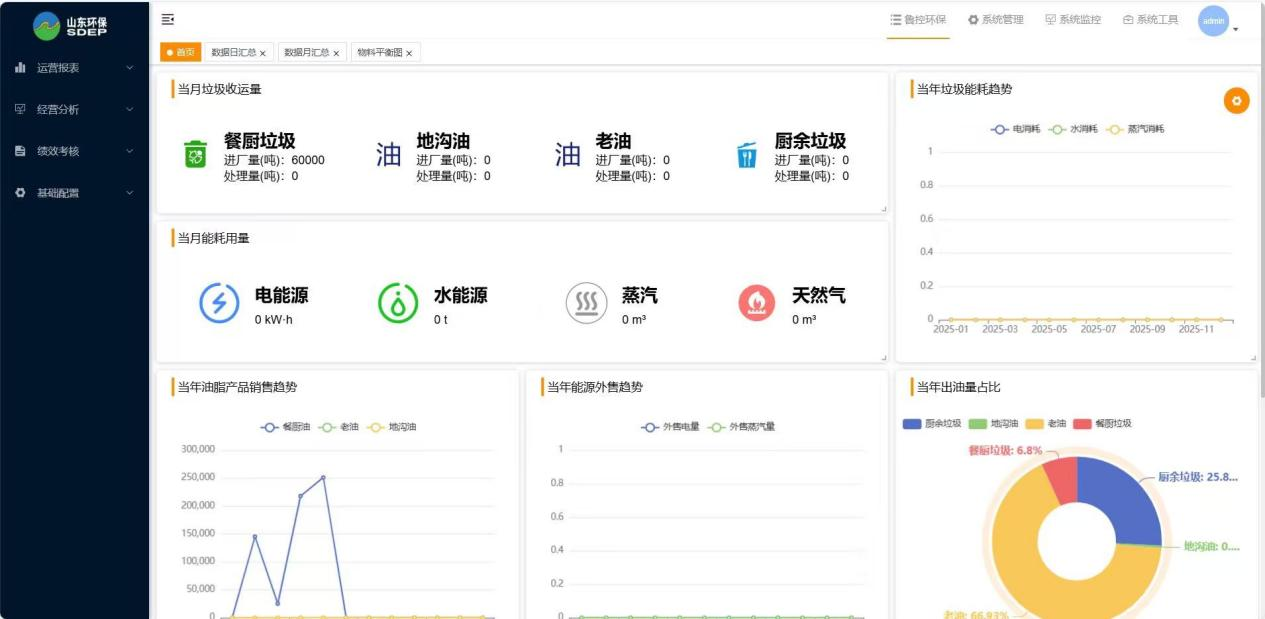
Task: Click the blue 厨余垃圾 bin icon
Action: (746, 156)
